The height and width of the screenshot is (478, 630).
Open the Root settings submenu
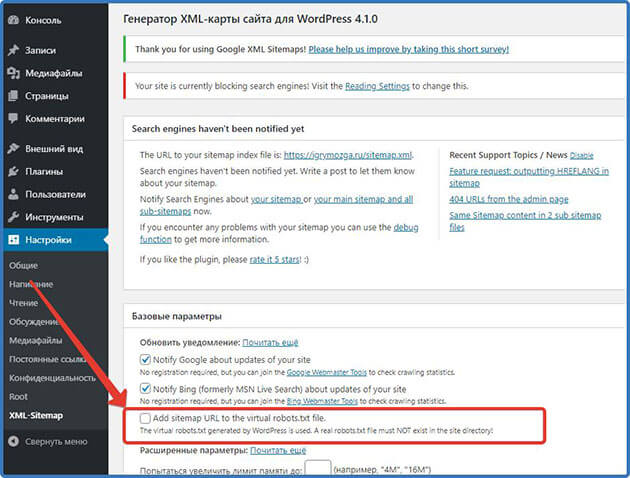(x=18, y=396)
